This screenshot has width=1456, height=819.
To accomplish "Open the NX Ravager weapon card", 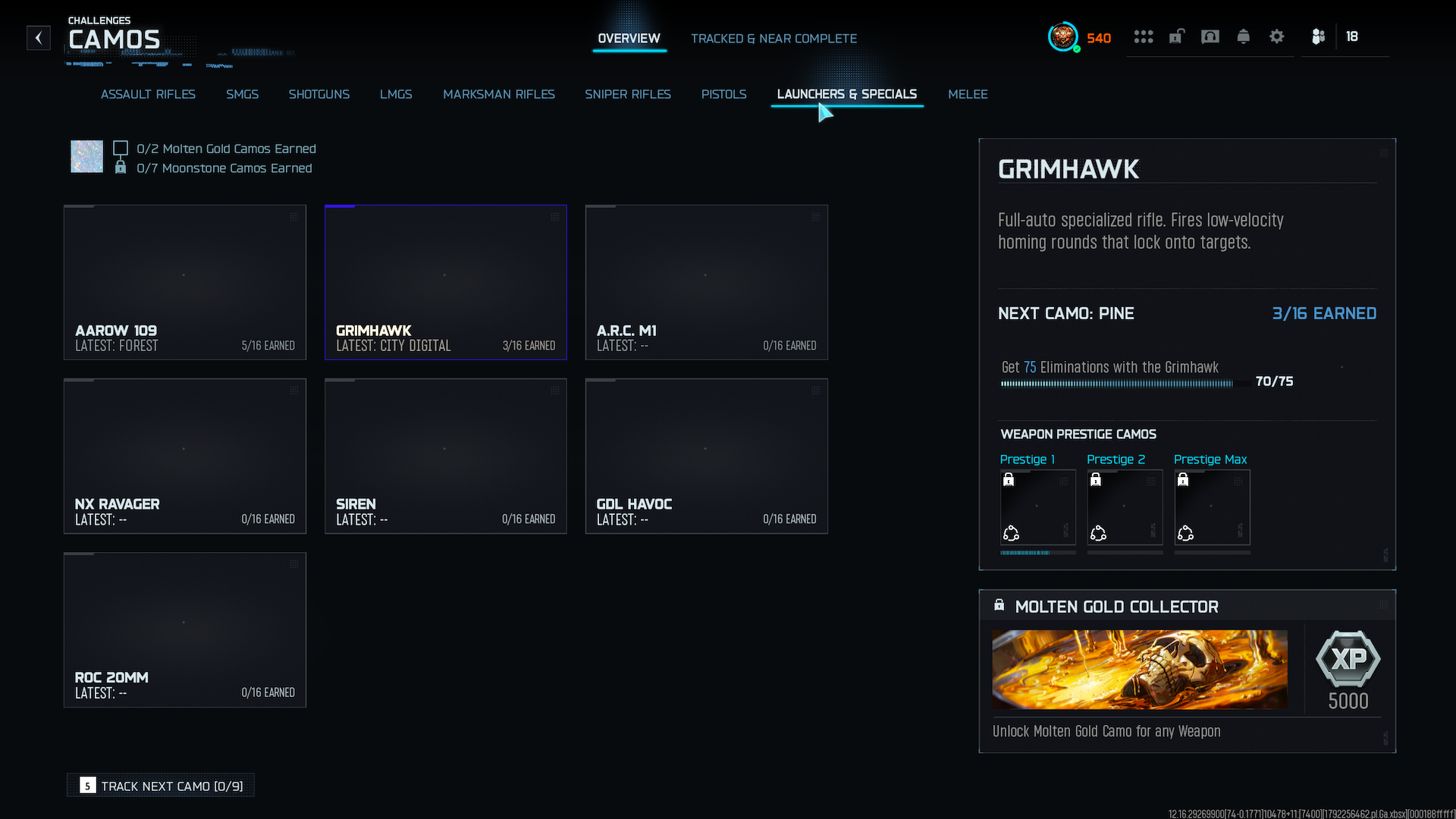I will pos(185,456).
